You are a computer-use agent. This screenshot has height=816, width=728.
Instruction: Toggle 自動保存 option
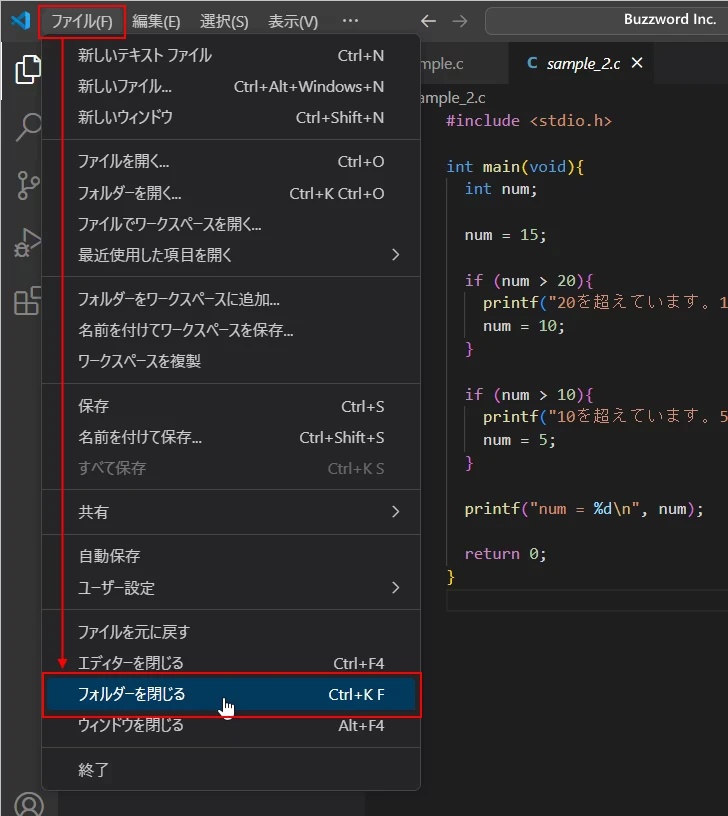tap(231, 556)
